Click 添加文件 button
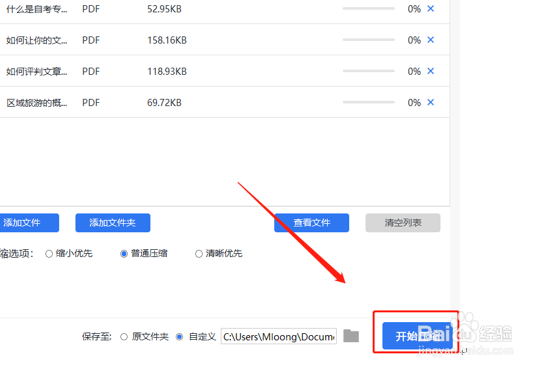 [x=29, y=223]
